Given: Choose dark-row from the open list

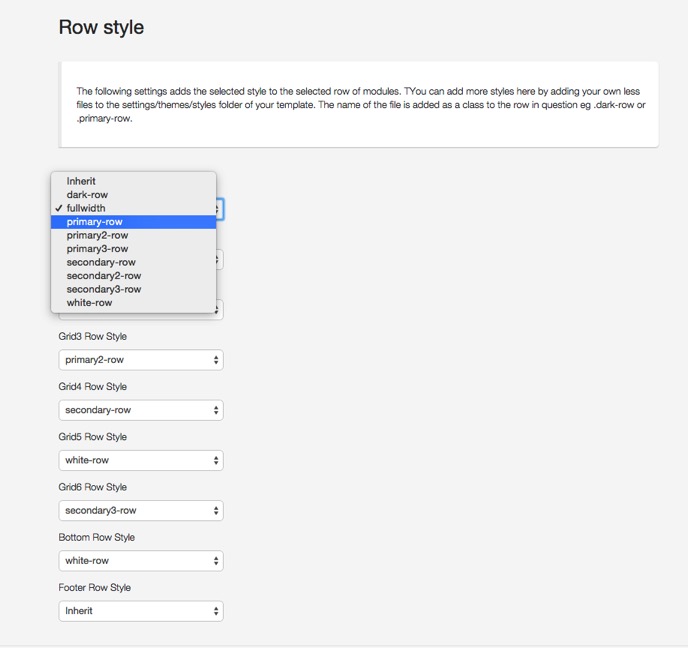Looking at the screenshot, I should [x=133, y=195].
